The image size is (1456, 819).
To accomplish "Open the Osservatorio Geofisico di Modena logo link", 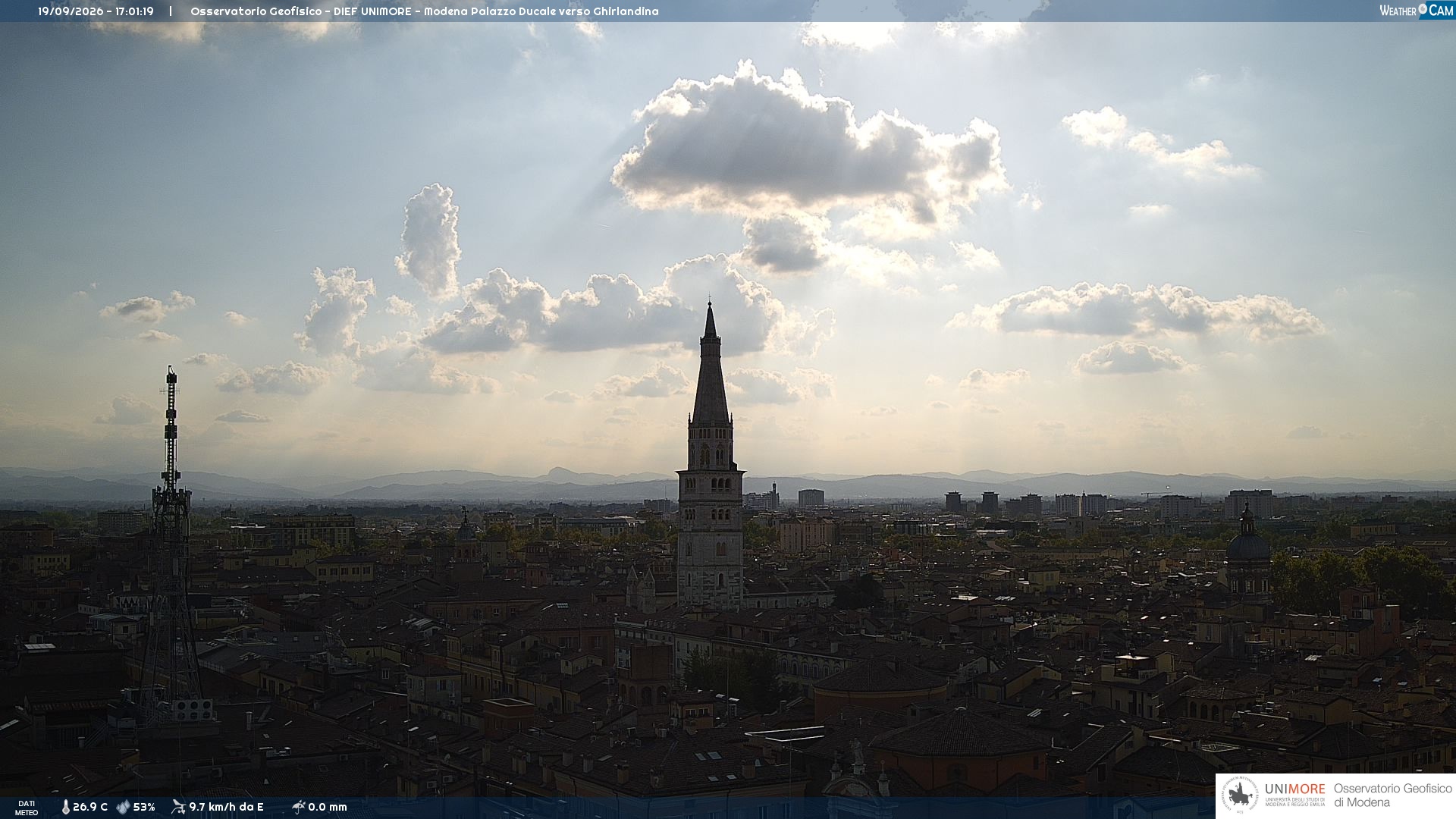I will pos(1336,795).
